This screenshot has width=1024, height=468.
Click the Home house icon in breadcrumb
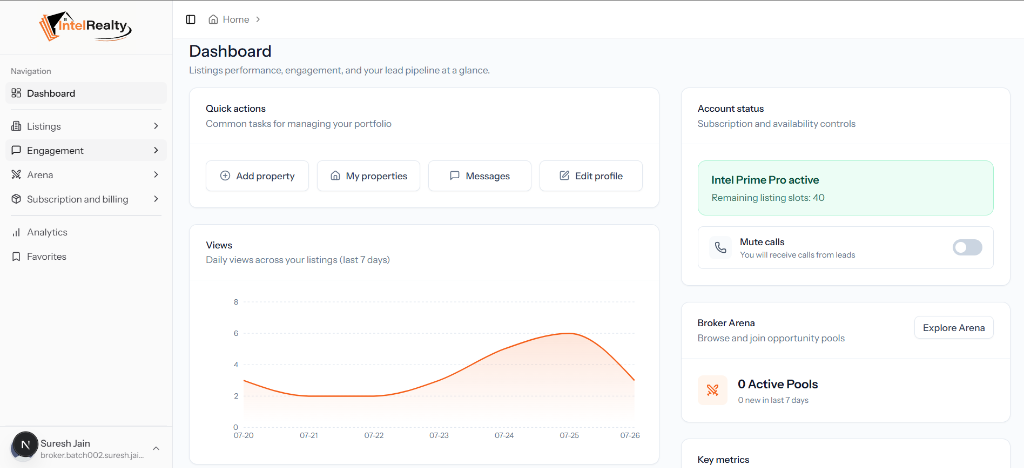point(213,20)
